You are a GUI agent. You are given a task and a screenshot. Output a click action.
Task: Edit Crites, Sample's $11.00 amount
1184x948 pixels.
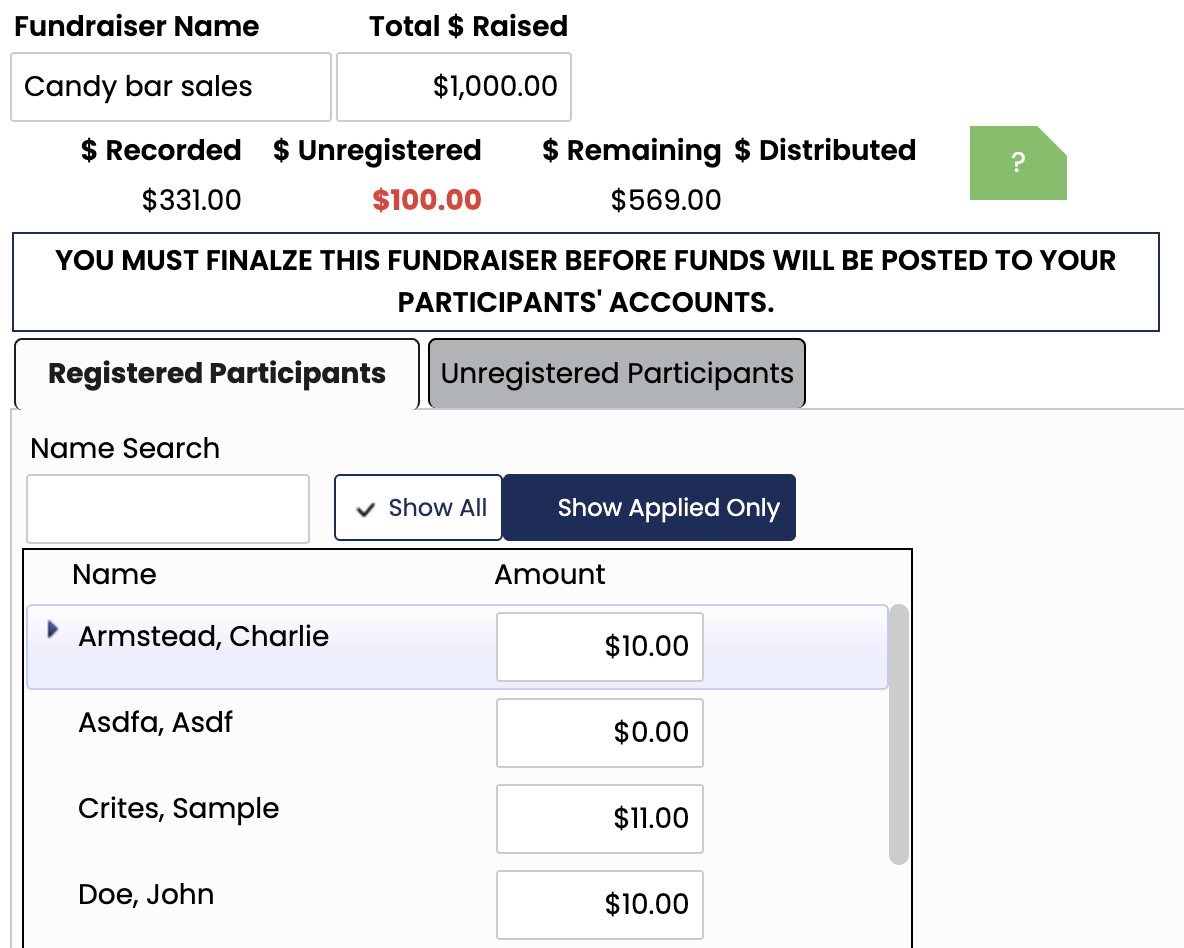pos(599,818)
